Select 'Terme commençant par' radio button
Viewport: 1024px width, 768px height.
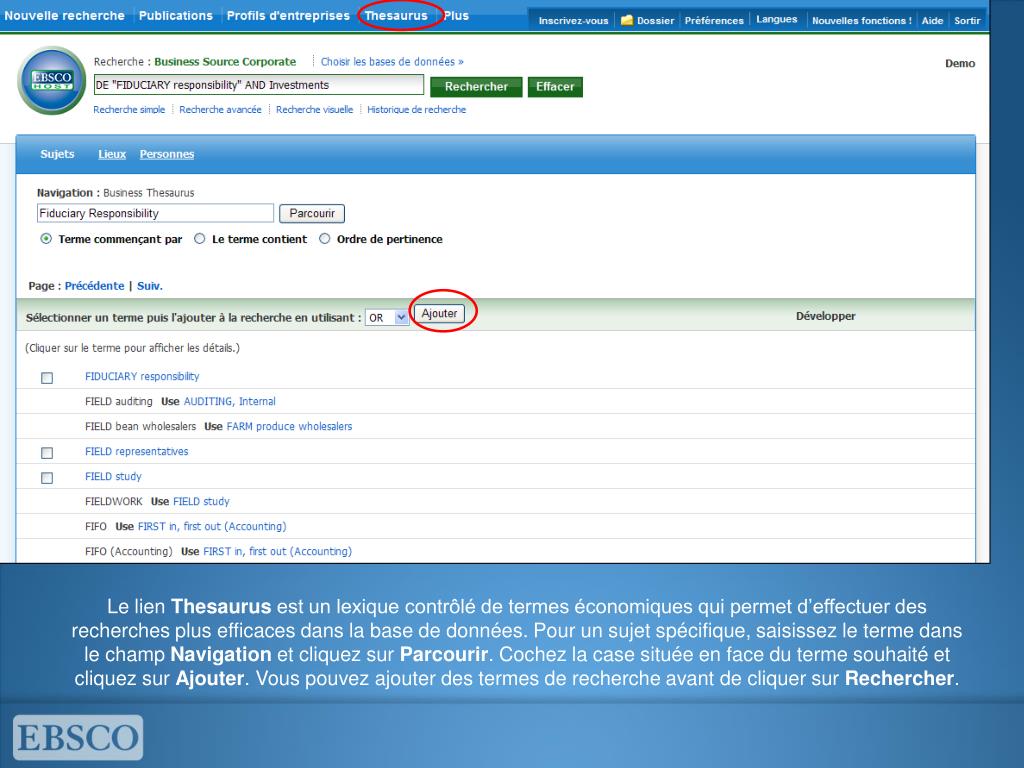(x=46, y=239)
